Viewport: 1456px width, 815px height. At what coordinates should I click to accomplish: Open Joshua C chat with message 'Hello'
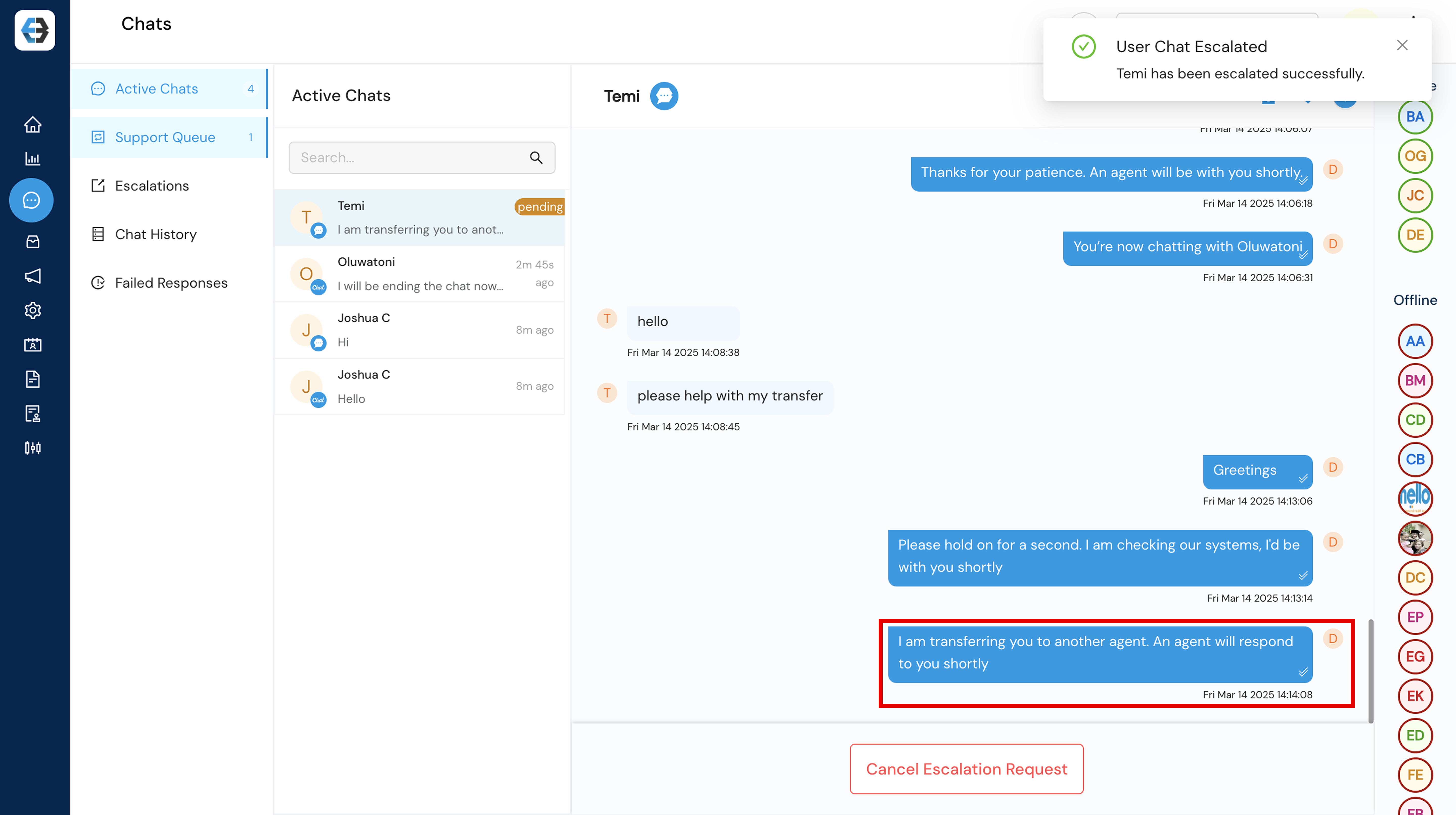(419, 387)
